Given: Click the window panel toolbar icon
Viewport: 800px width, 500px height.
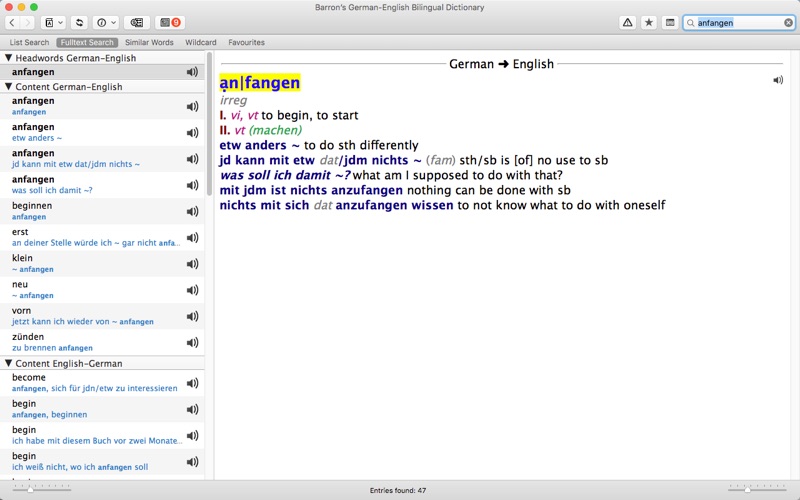Looking at the screenshot, I should click(670, 22).
